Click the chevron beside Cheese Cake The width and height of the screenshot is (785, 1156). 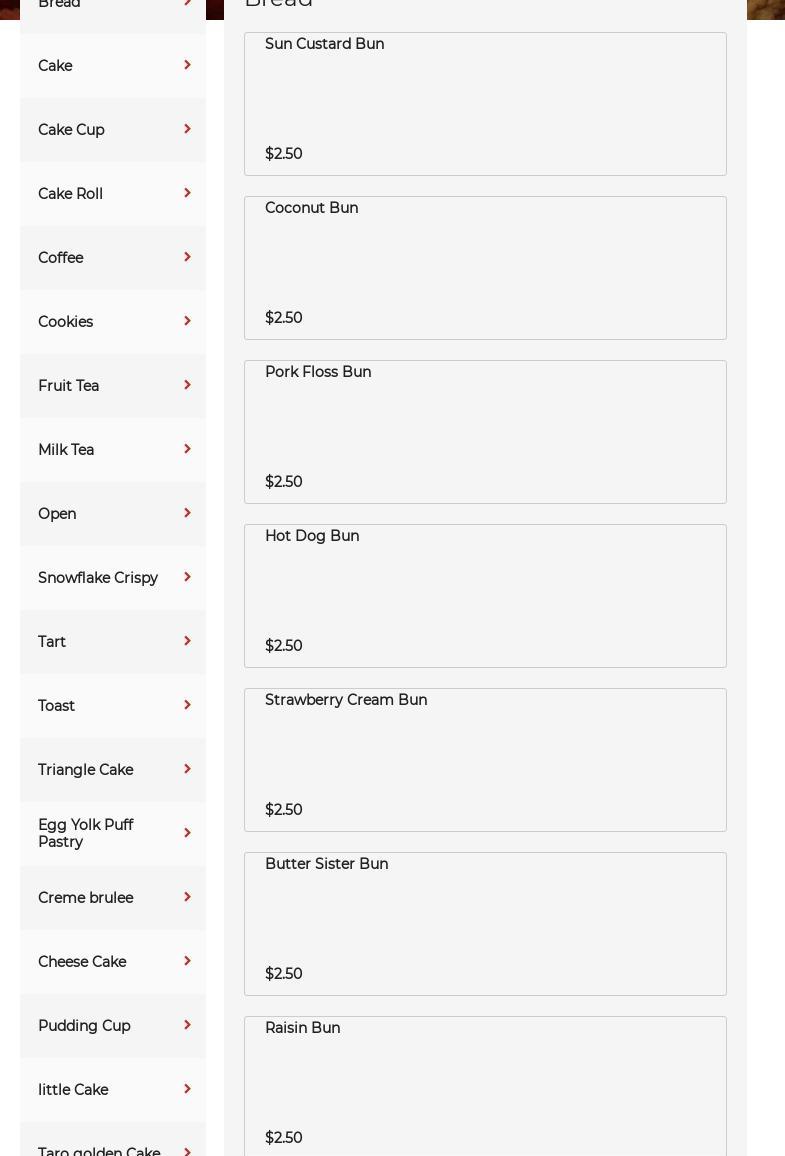point(187,961)
